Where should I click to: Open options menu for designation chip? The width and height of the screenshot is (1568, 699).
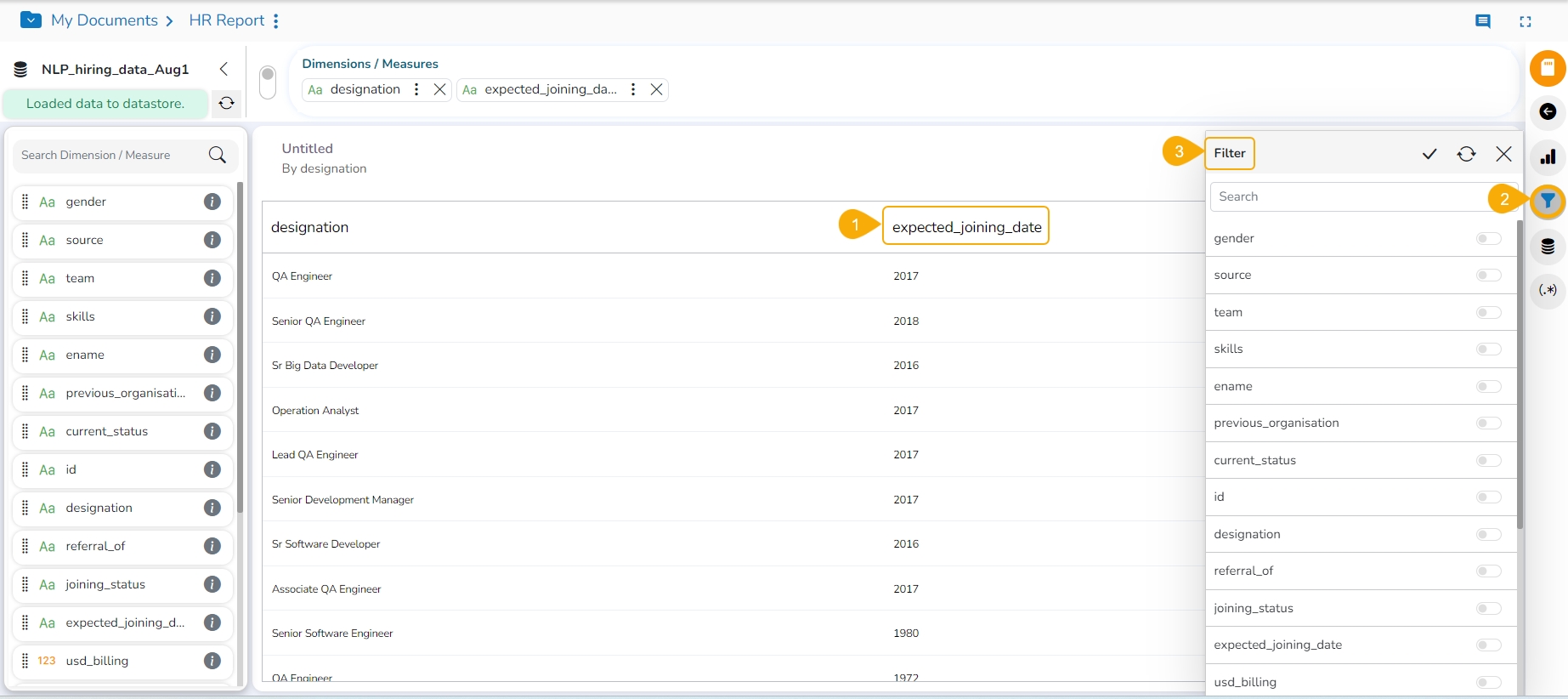416,89
